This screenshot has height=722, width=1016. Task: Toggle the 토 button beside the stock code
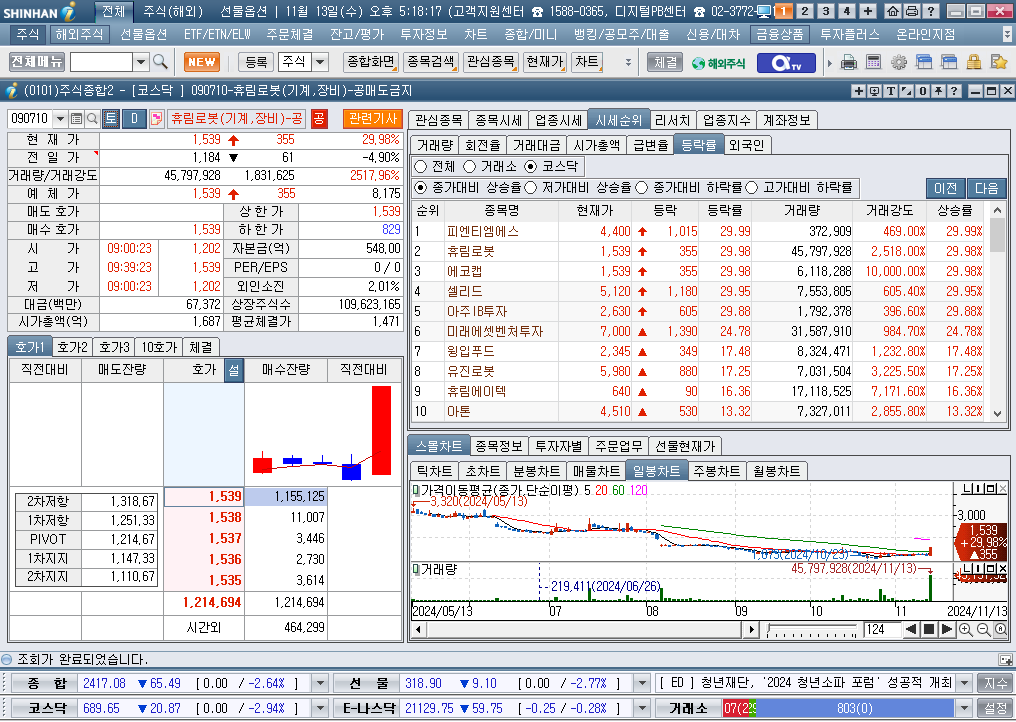pyautogui.click(x=111, y=119)
